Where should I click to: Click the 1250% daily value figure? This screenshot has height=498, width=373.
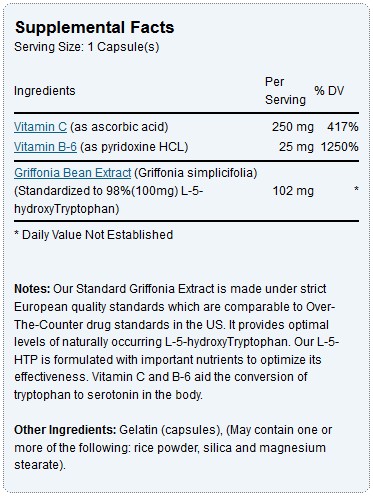340,147
